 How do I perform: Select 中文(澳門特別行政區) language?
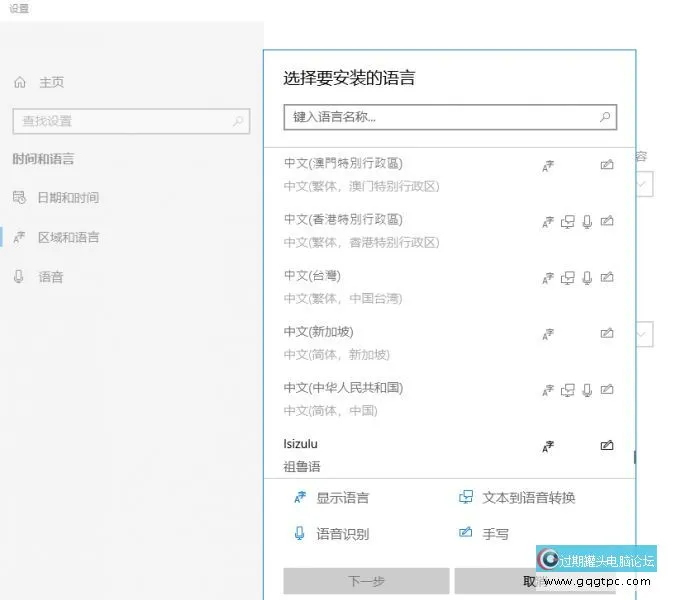point(449,175)
